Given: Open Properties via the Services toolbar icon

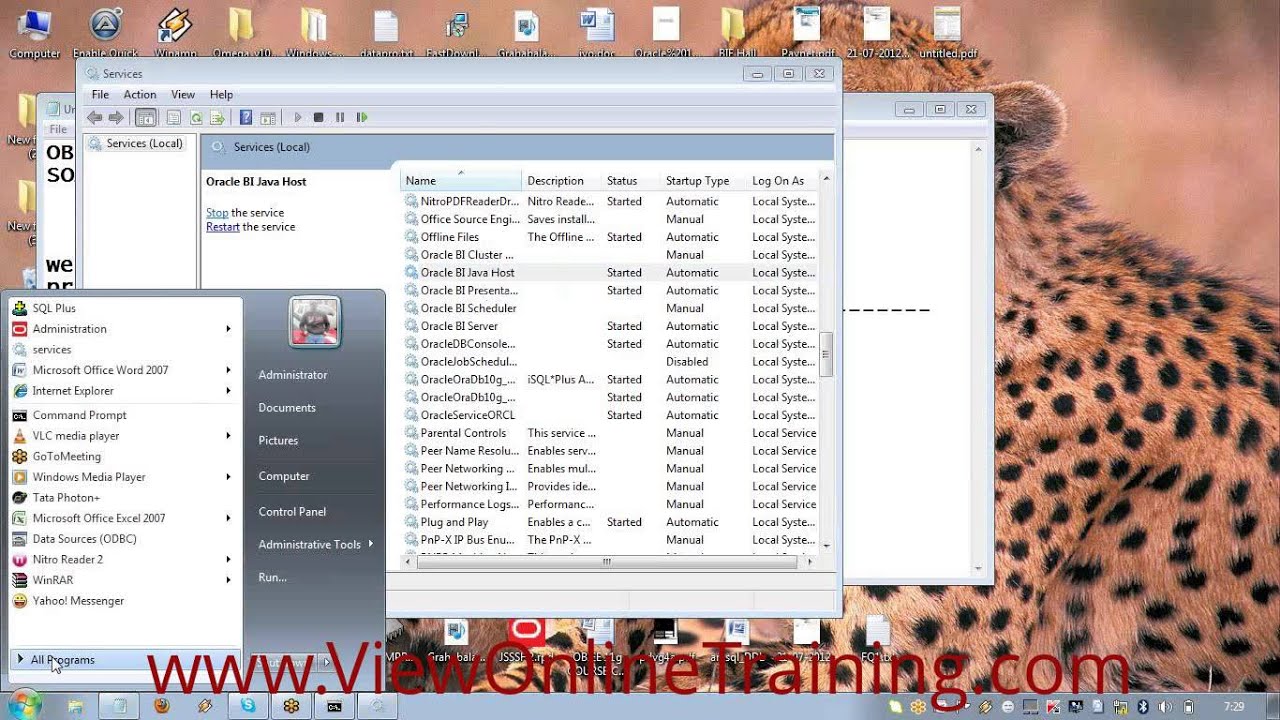Looking at the screenshot, I should coord(174,118).
